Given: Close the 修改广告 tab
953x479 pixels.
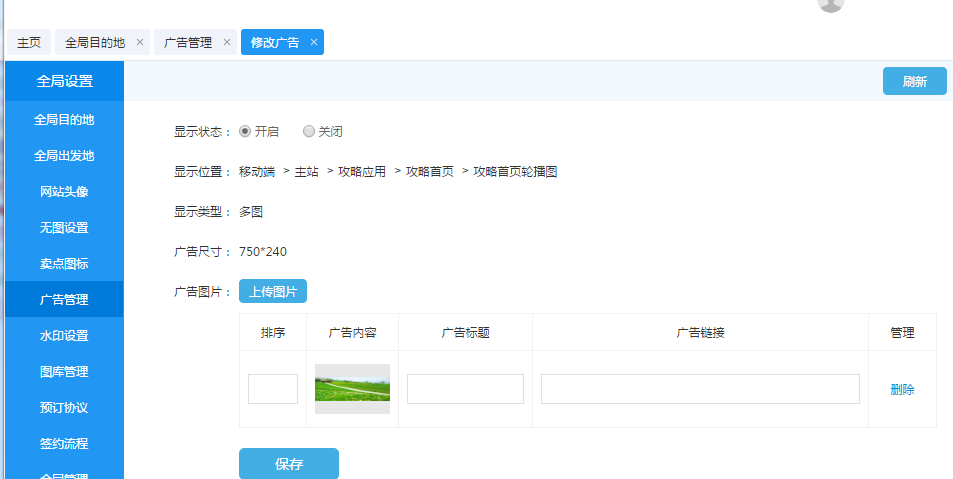Looking at the screenshot, I should tap(314, 42).
